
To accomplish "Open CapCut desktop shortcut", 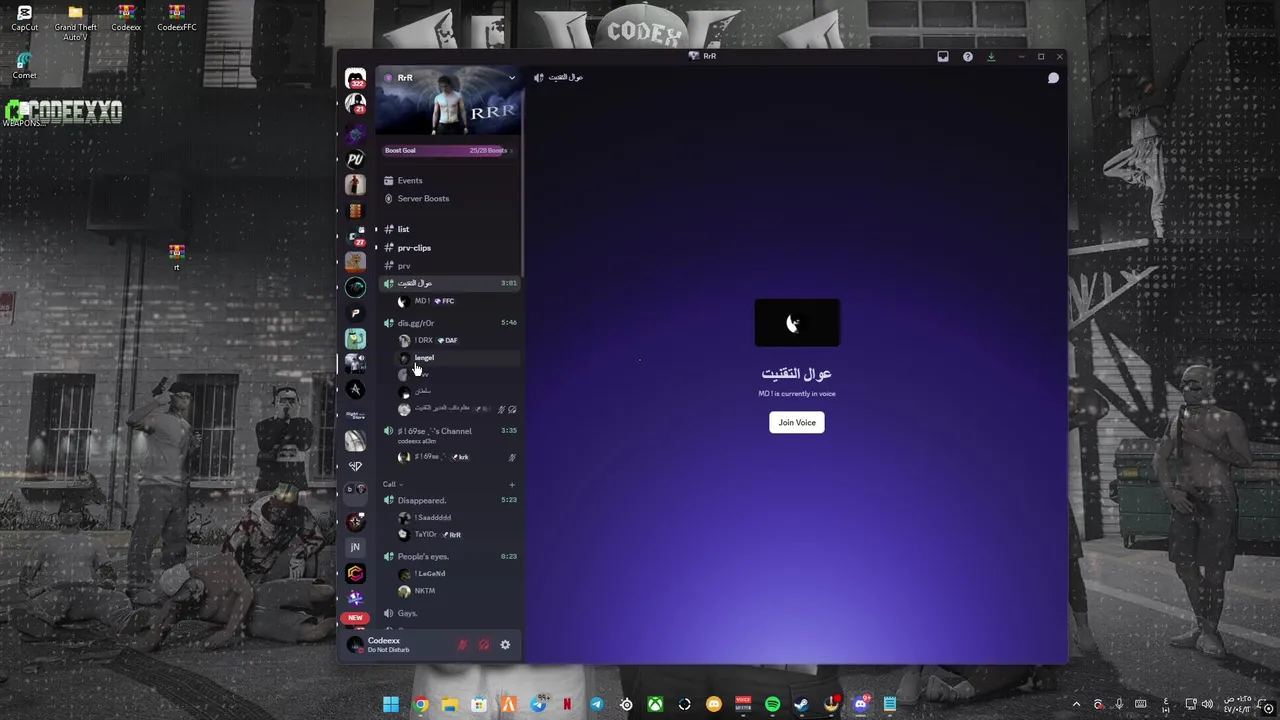I will [x=24, y=19].
